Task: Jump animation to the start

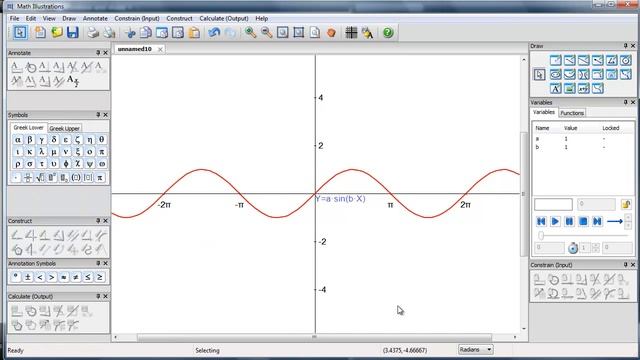Action: point(541,221)
